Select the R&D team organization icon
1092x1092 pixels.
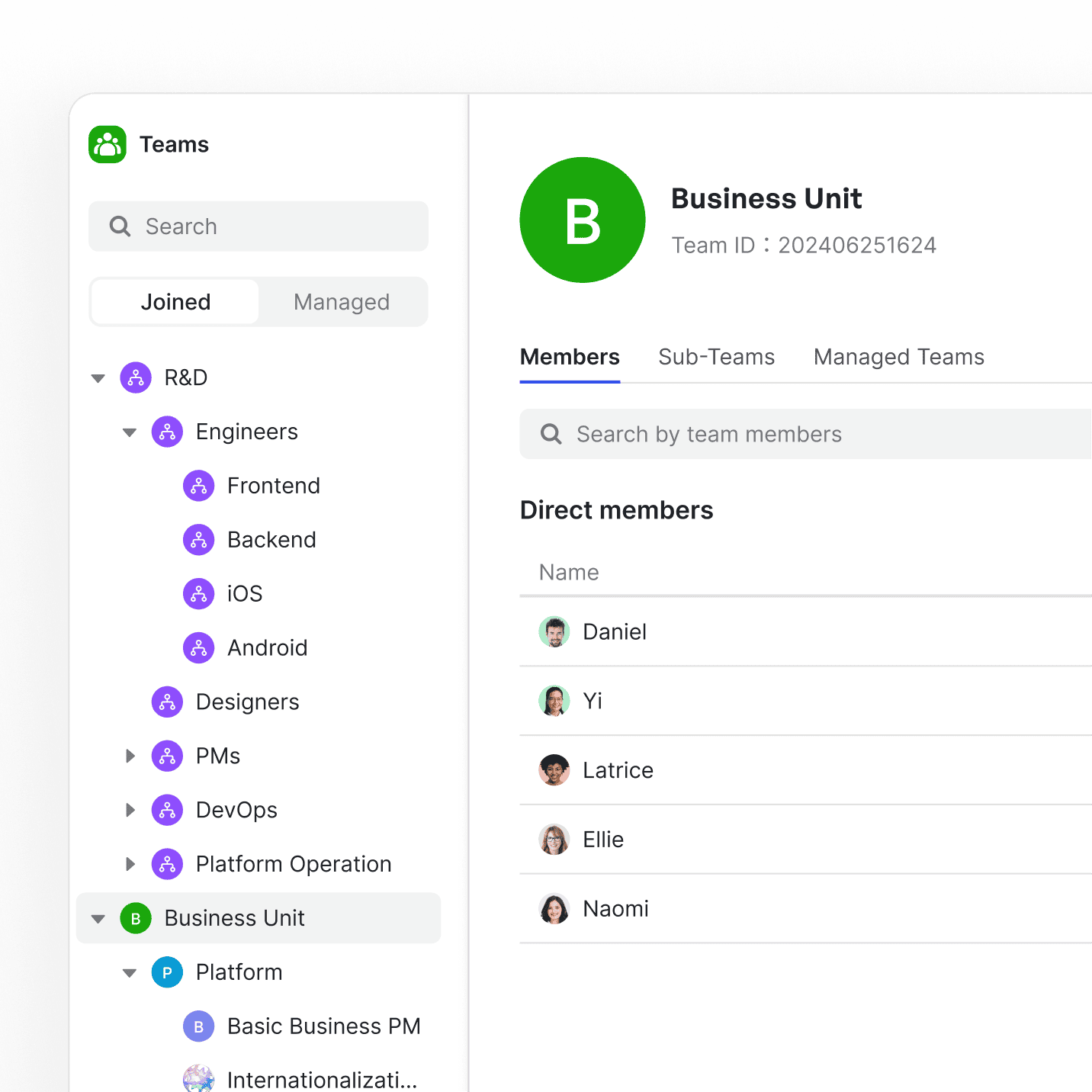coord(136,377)
